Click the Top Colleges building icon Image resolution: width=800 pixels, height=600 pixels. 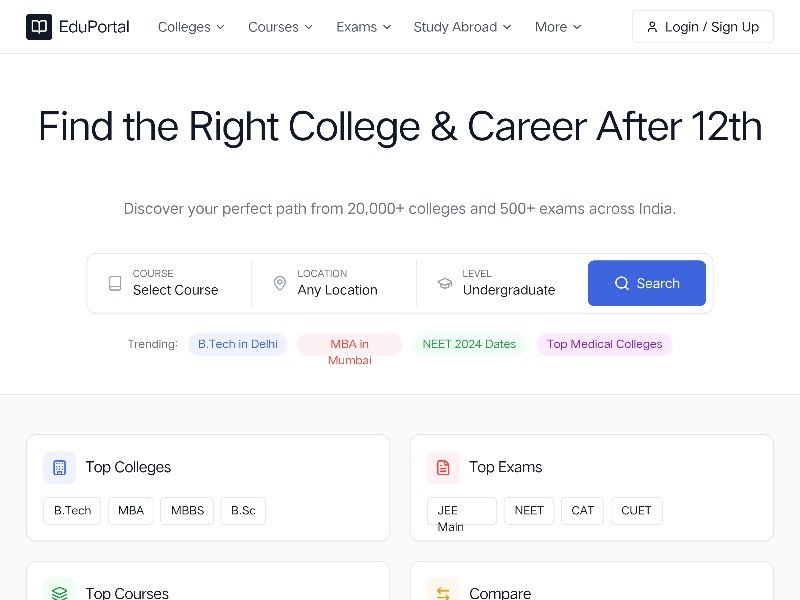tap(59, 467)
